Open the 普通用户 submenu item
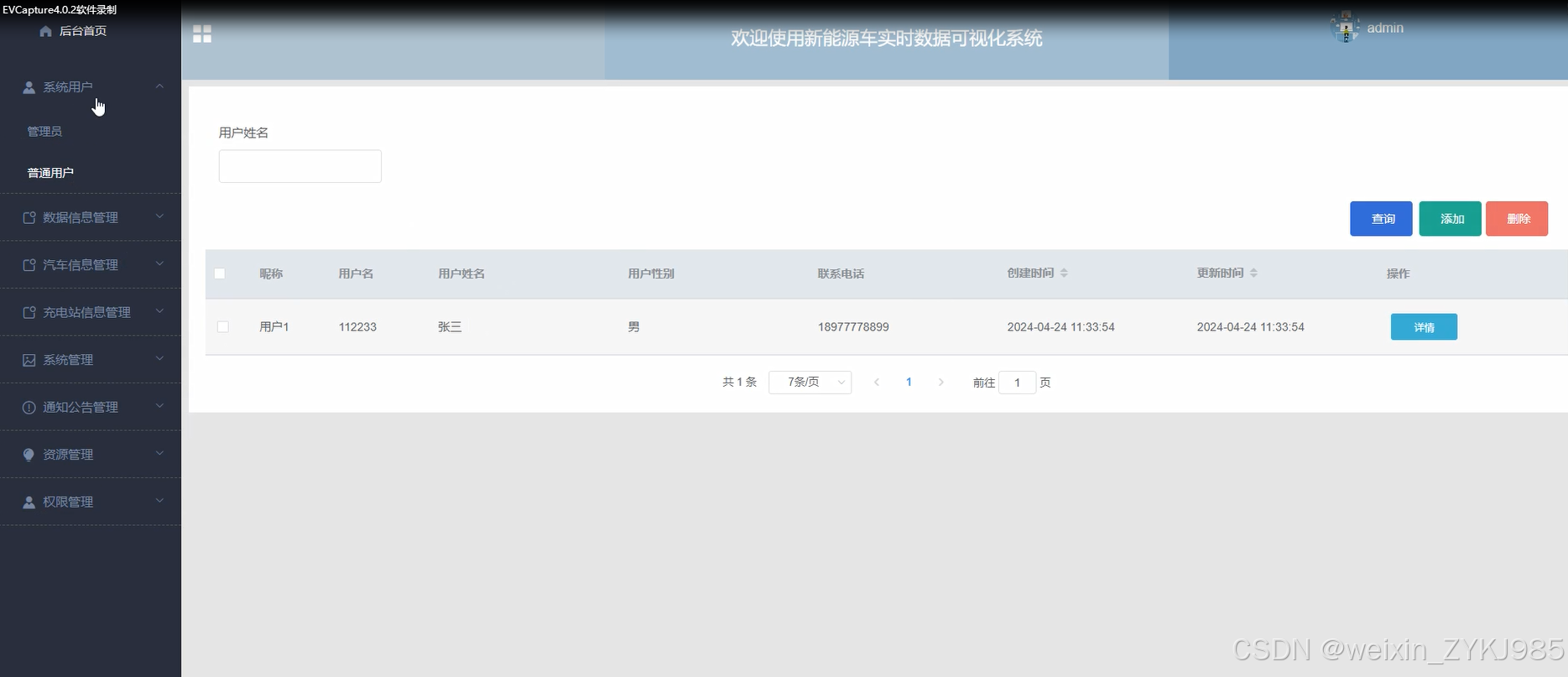Image resolution: width=1568 pixels, height=677 pixels. pos(50,173)
